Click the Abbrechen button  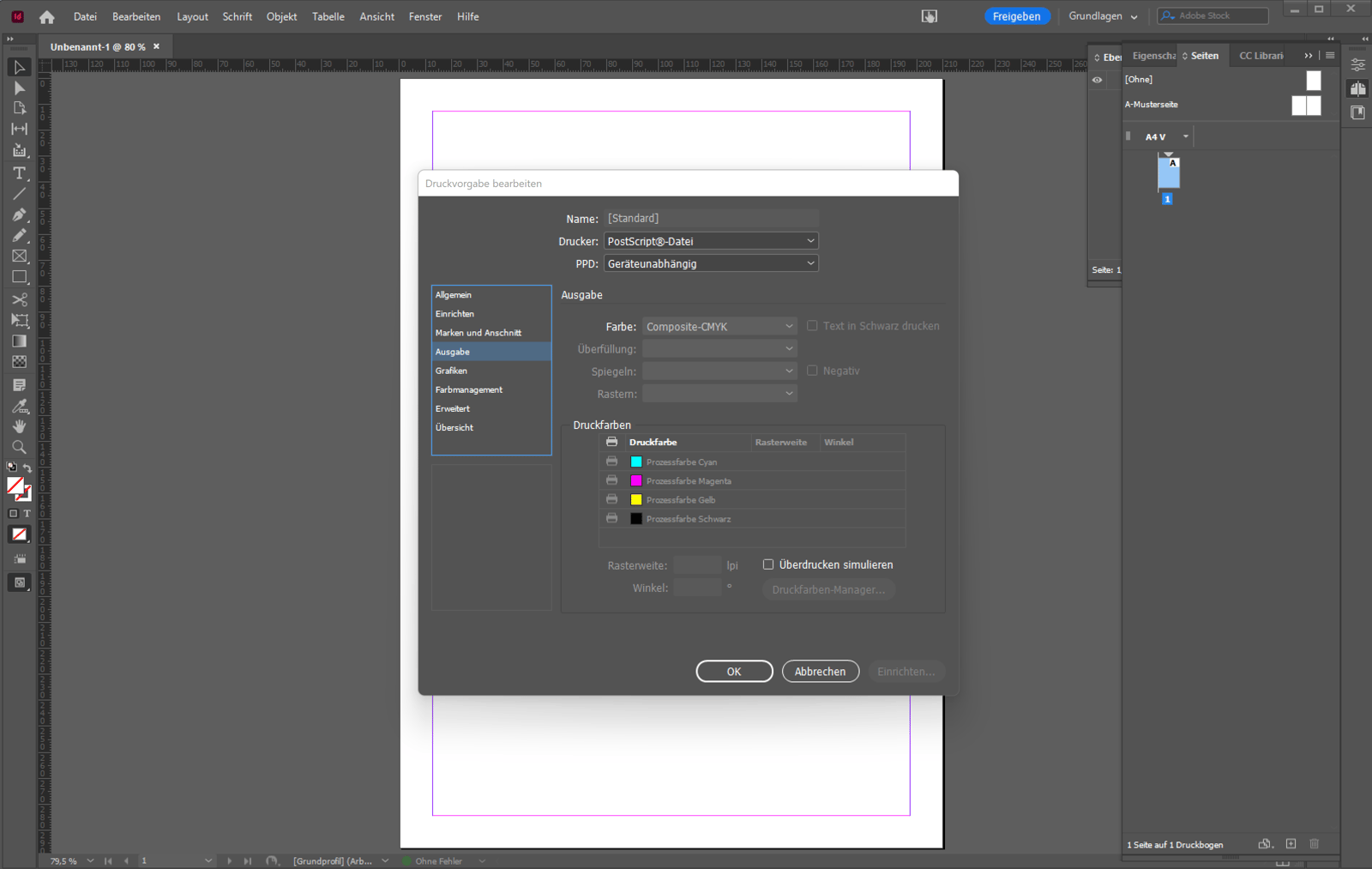[820, 671]
